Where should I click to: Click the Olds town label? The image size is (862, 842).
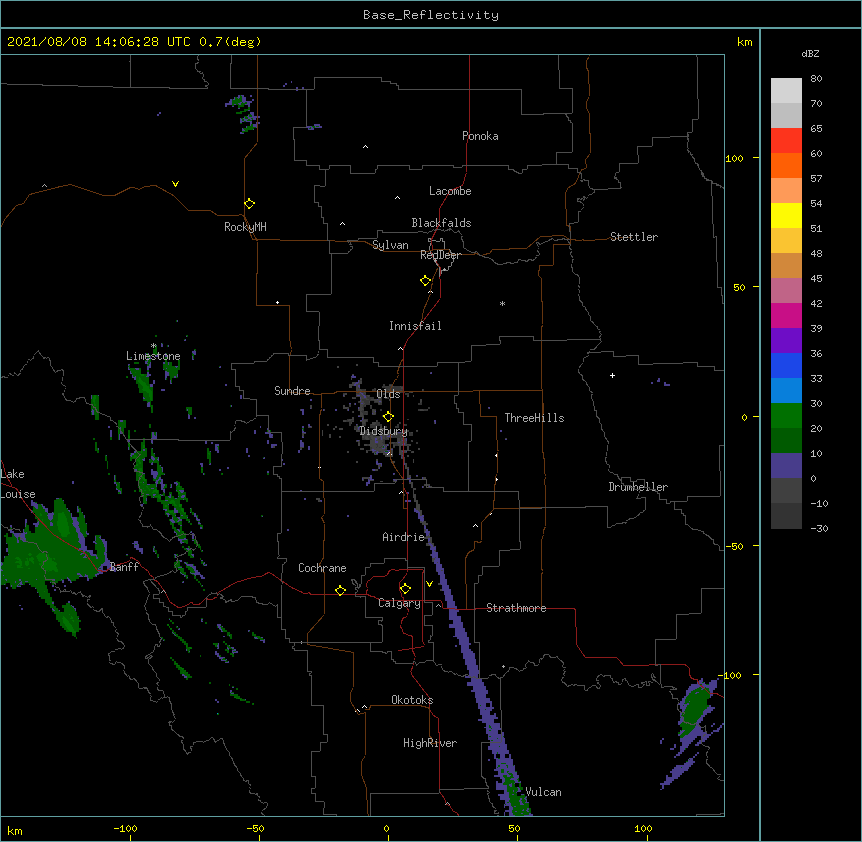(388, 394)
